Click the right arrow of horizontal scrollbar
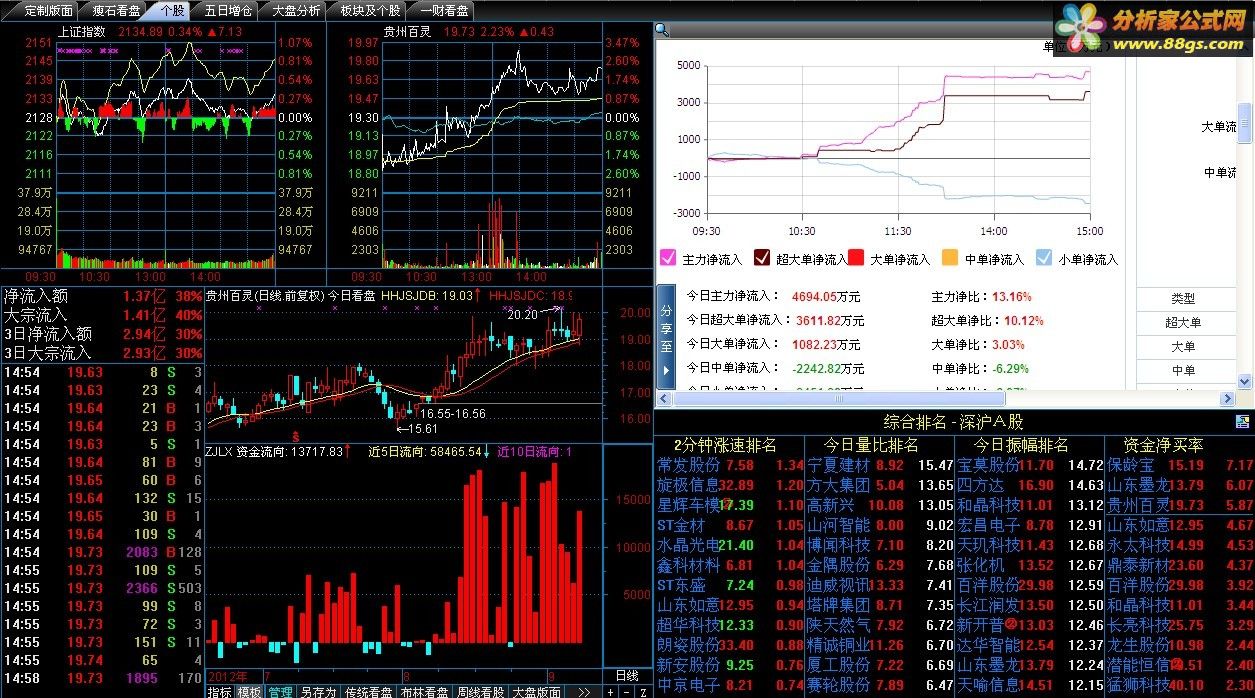This screenshot has width=1255, height=698. pyautogui.click(x=1229, y=400)
